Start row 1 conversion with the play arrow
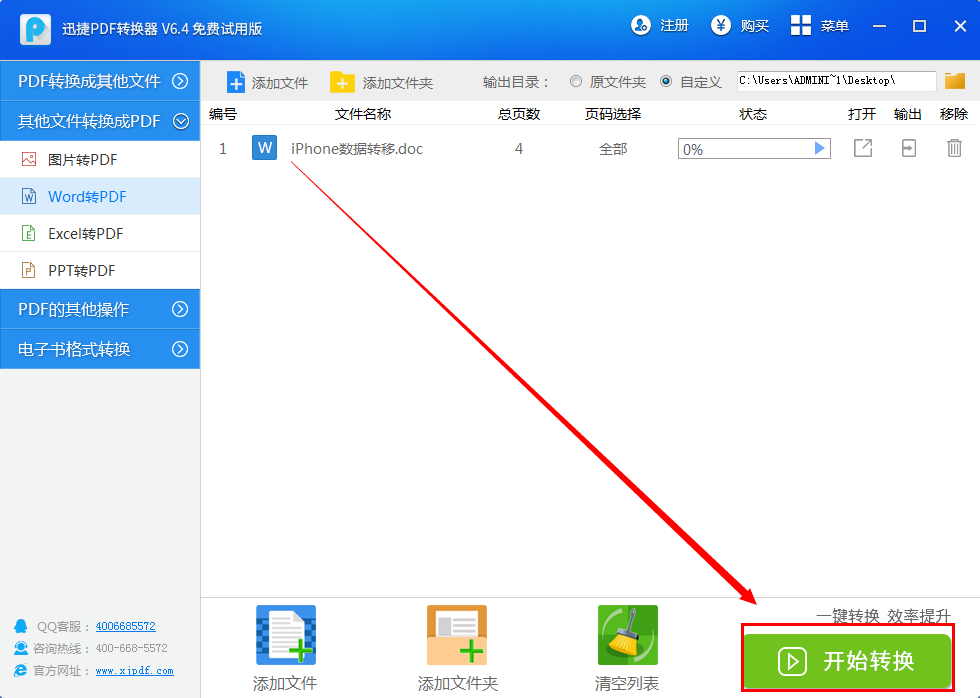This screenshot has width=980, height=698. [819, 149]
